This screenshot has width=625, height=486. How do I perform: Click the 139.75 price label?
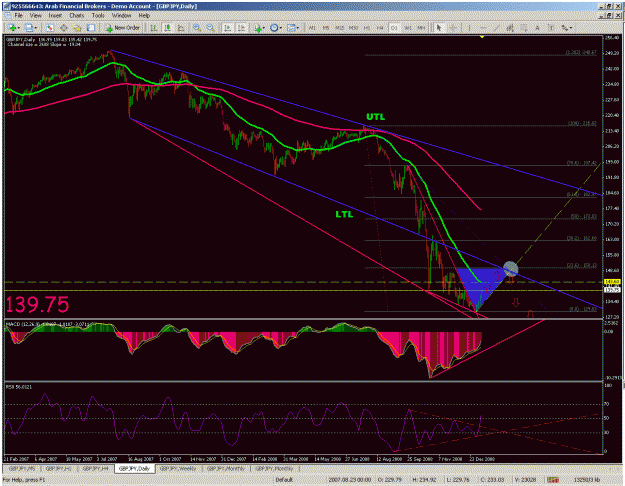pyautogui.click(x=37, y=305)
